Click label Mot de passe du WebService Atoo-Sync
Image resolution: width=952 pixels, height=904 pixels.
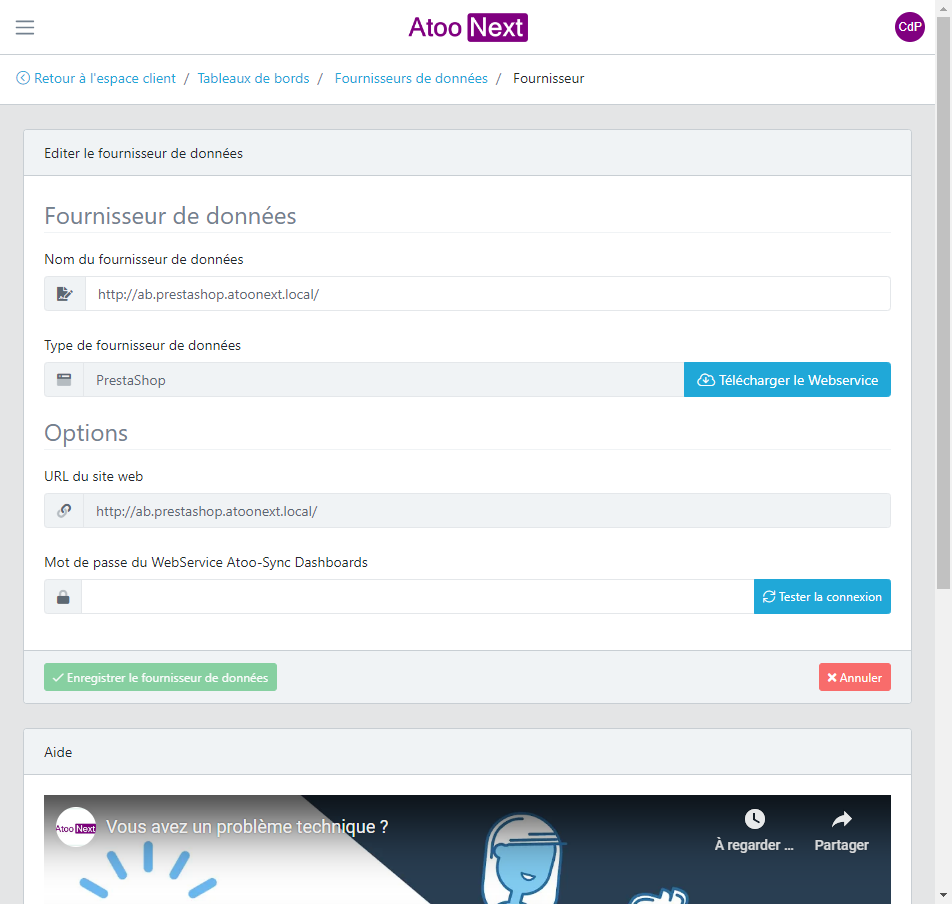tap(206, 562)
